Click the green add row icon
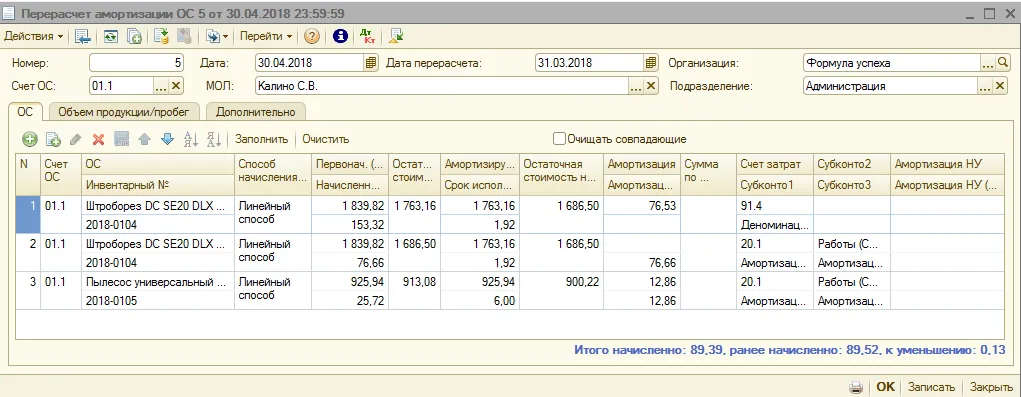 pyautogui.click(x=30, y=139)
